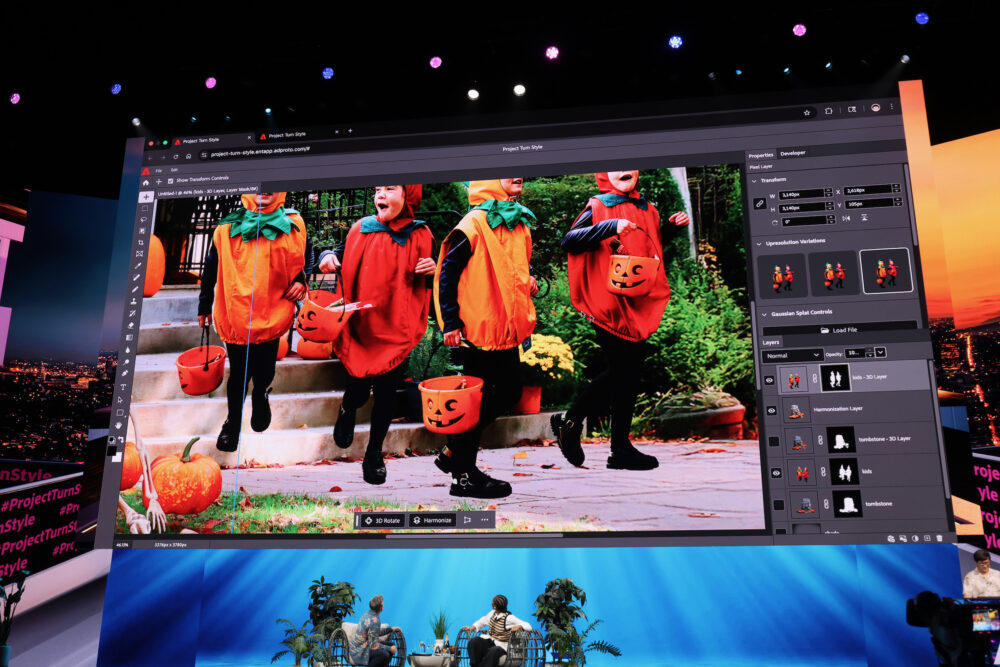The width and height of the screenshot is (1000, 667).
Task: Select the Move tool in the left toolbar
Action: click(x=146, y=197)
